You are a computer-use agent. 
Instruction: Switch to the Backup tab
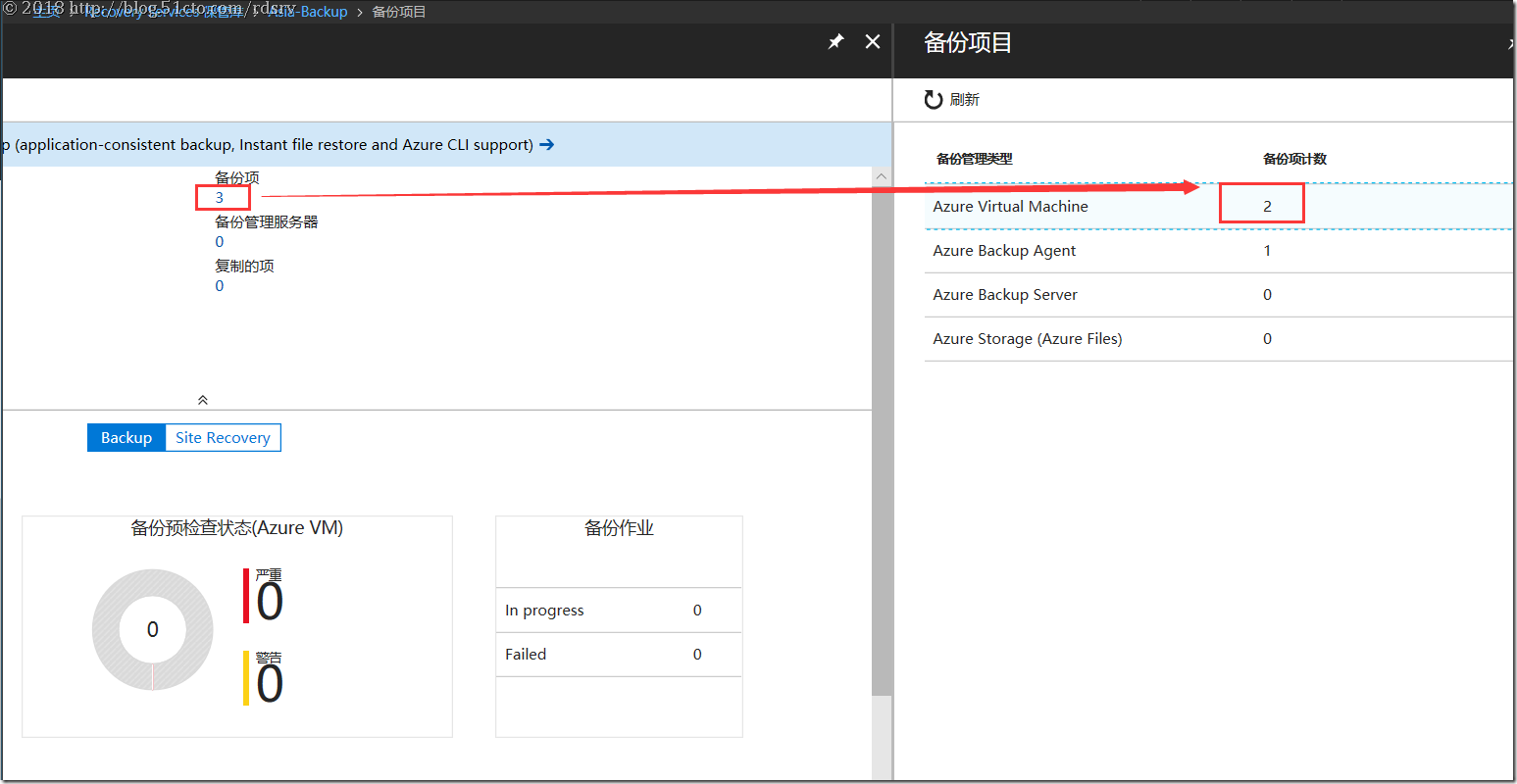tap(126, 438)
